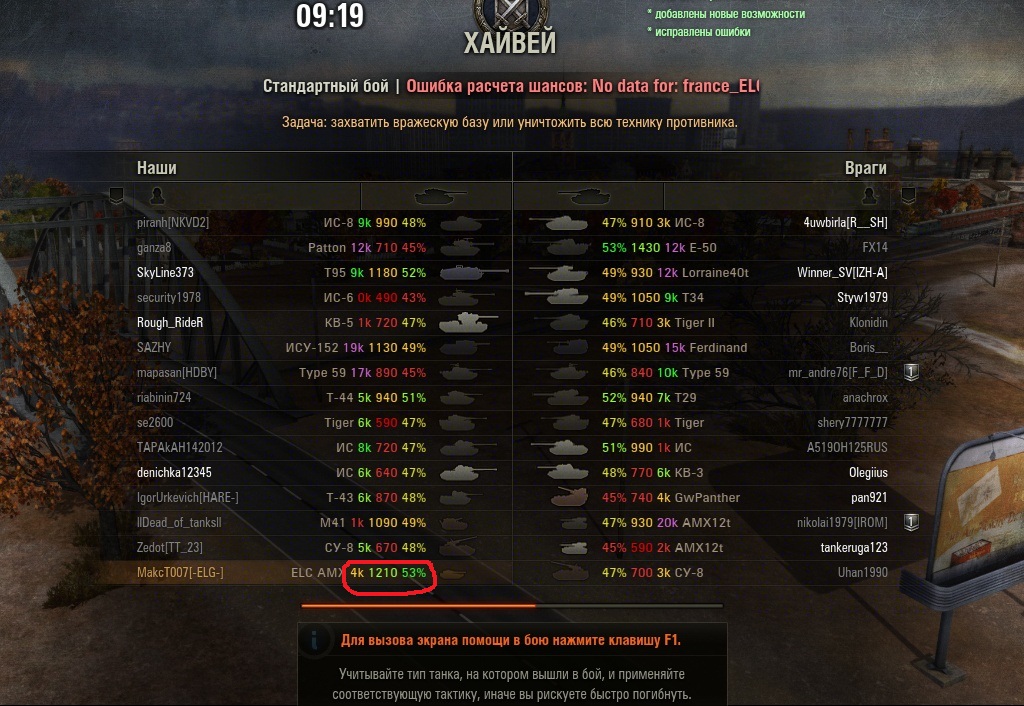The height and width of the screenshot is (706, 1024).
Task: Click player name SkyLine373
Action: [x=165, y=272]
